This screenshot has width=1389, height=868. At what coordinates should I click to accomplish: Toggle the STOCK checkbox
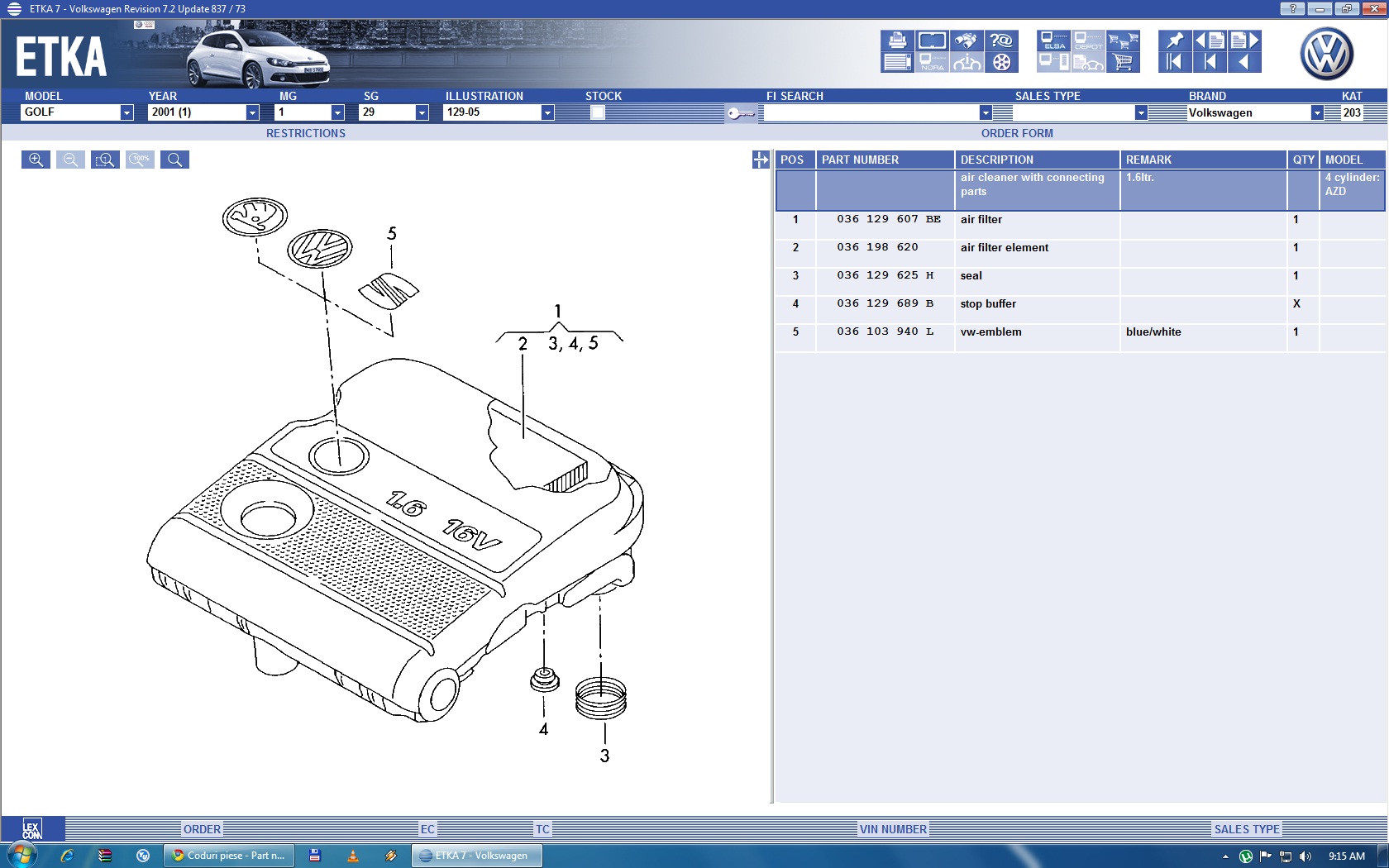tap(598, 112)
